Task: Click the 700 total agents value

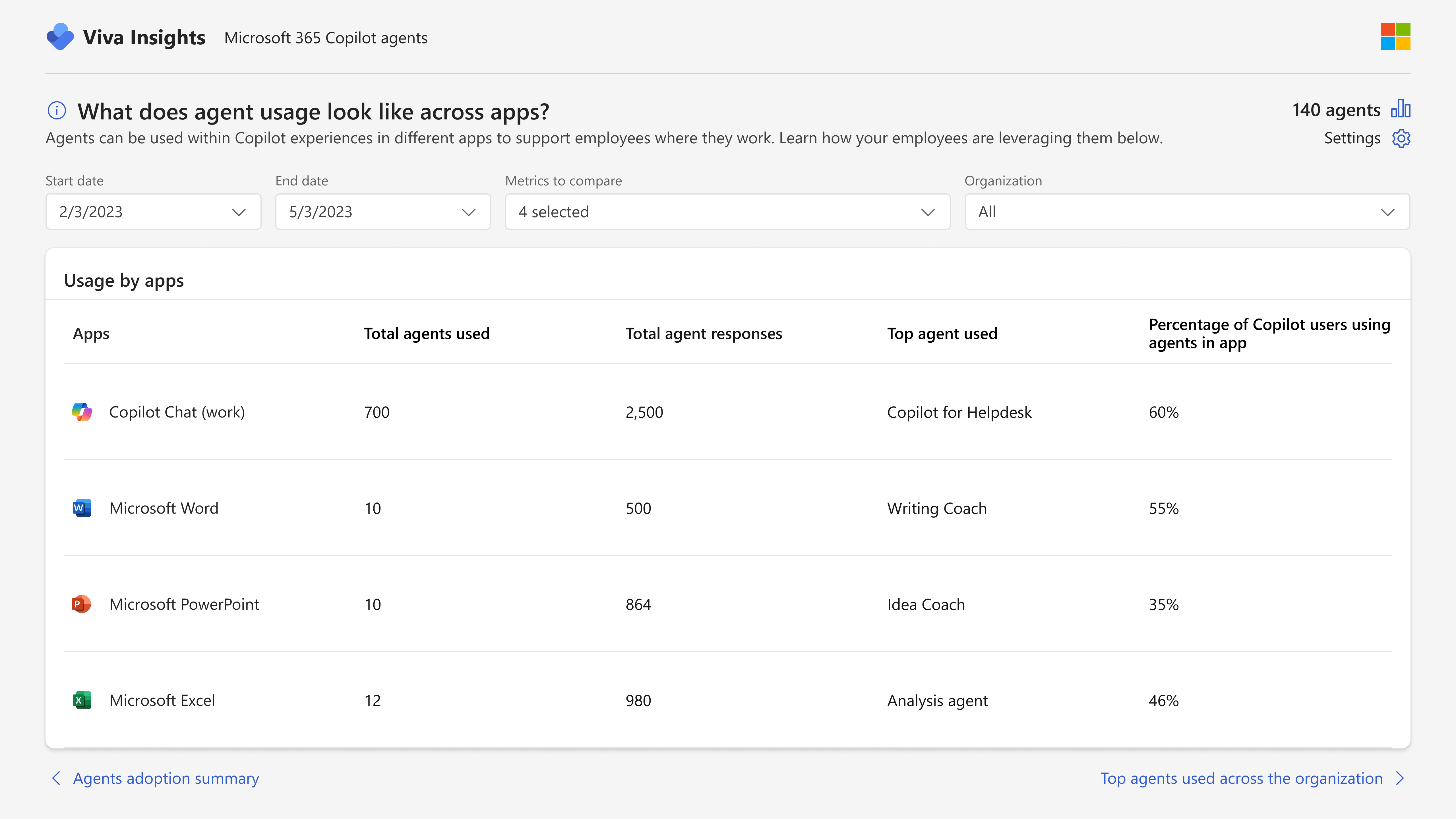Action: (x=377, y=412)
